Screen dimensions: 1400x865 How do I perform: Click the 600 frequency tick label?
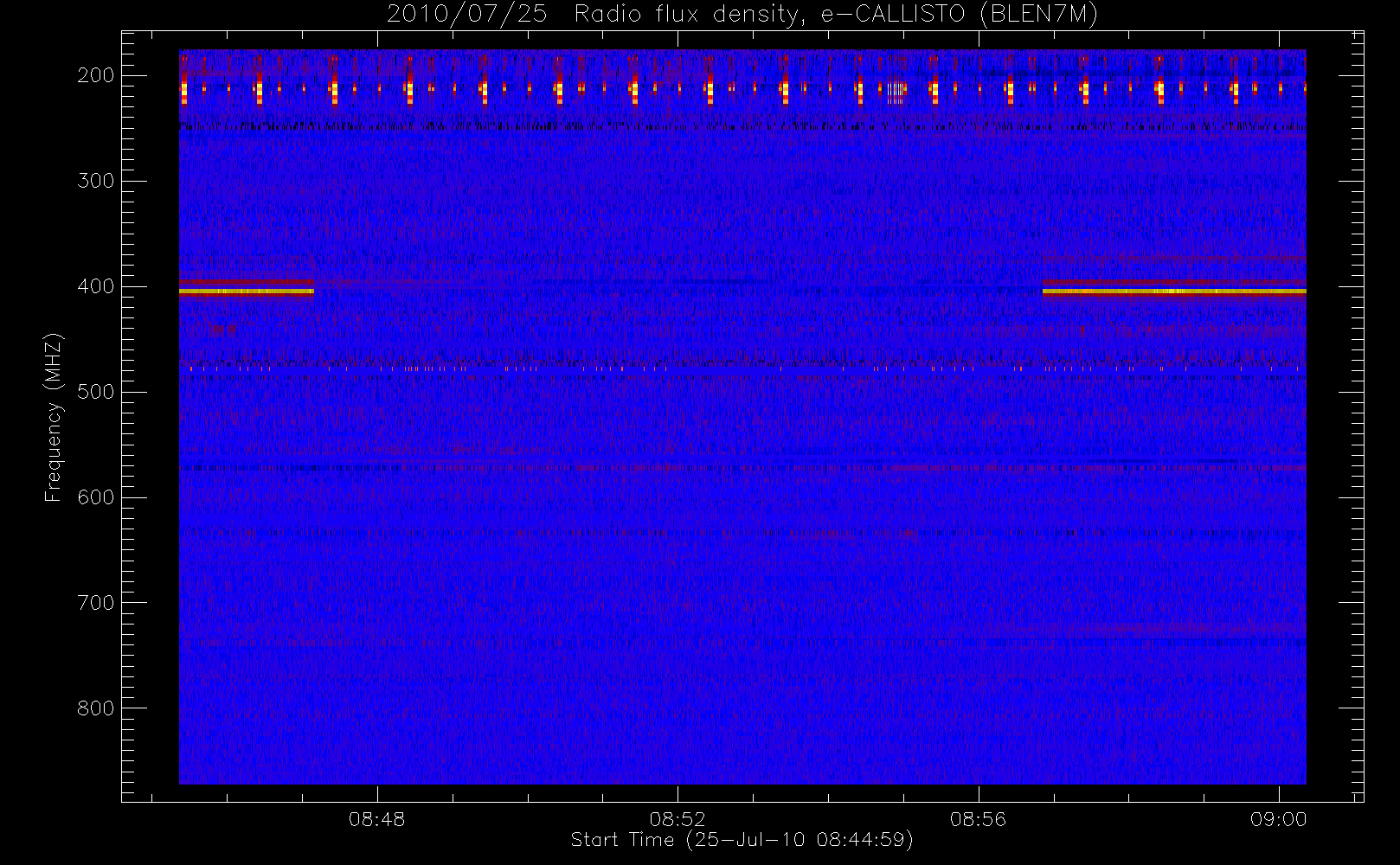pos(96,497)
